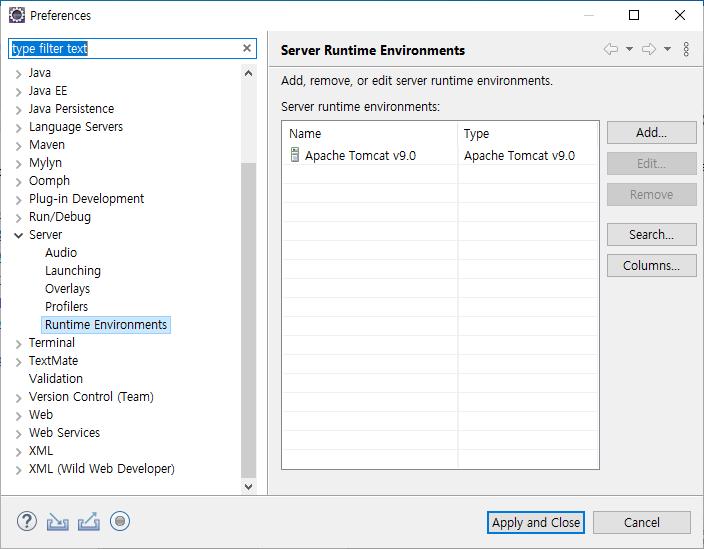Image resolution: width=704 pixels, height=549 pixels.
Task: Click the Import preferences icon
Action: (57, 522)
